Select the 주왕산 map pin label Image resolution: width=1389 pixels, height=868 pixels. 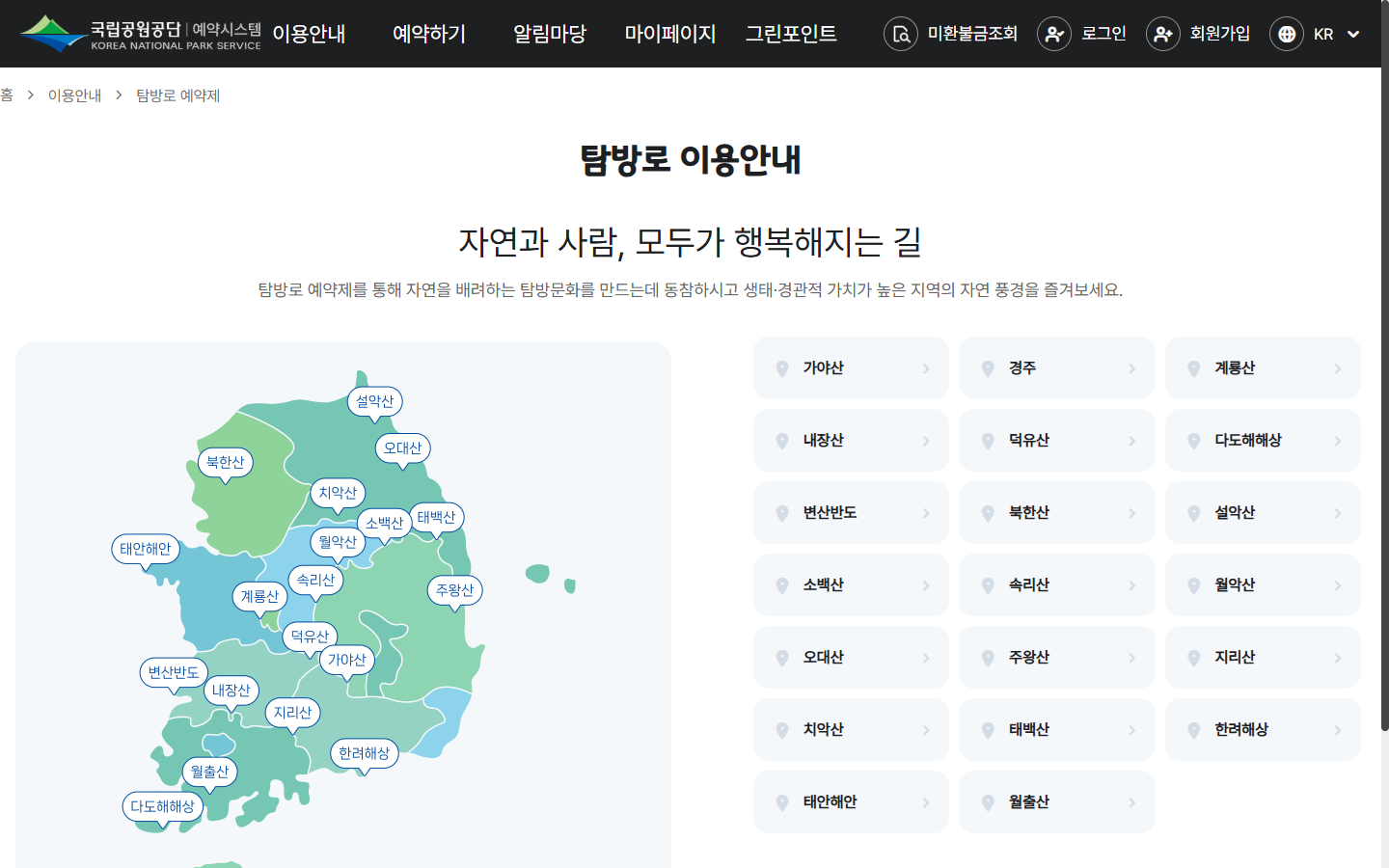click(454, 590)
